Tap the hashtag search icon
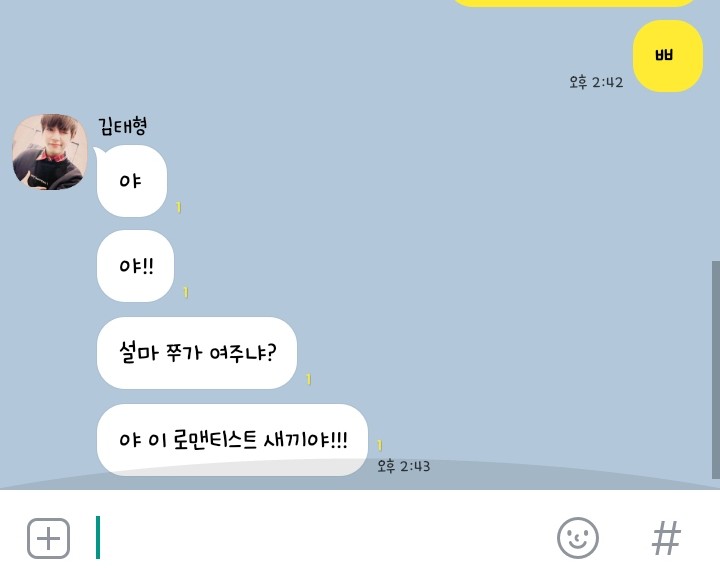Screen dimensions: 720x586 pyautogui.click(x=666, y=538)
